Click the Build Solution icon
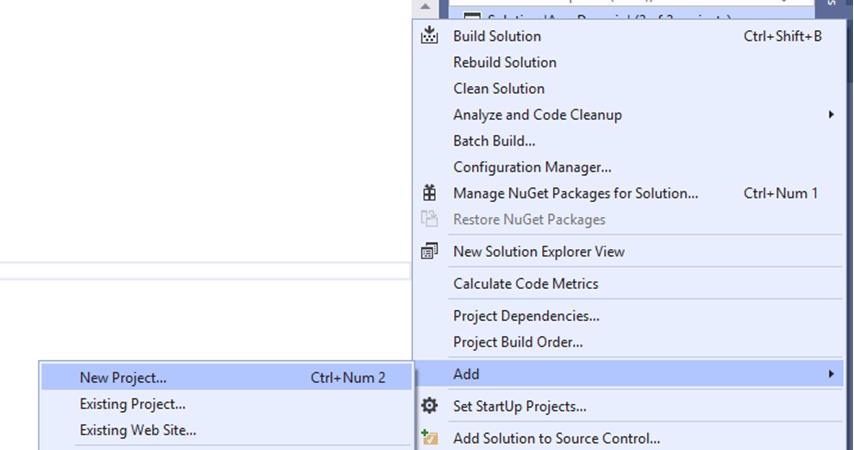The height and width of the screenshot is (450, 854). tap(430, 36)
